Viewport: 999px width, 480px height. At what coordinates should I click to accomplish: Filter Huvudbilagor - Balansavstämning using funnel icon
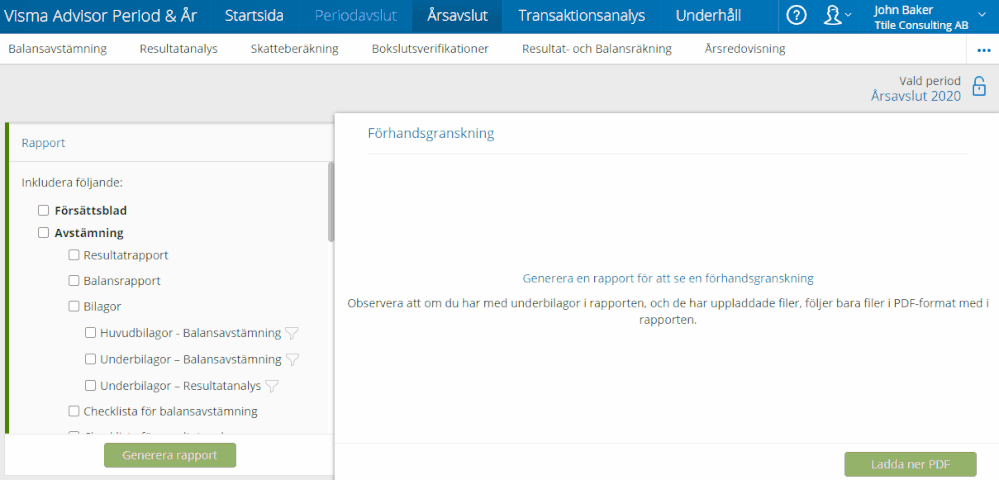click(292, 334)
